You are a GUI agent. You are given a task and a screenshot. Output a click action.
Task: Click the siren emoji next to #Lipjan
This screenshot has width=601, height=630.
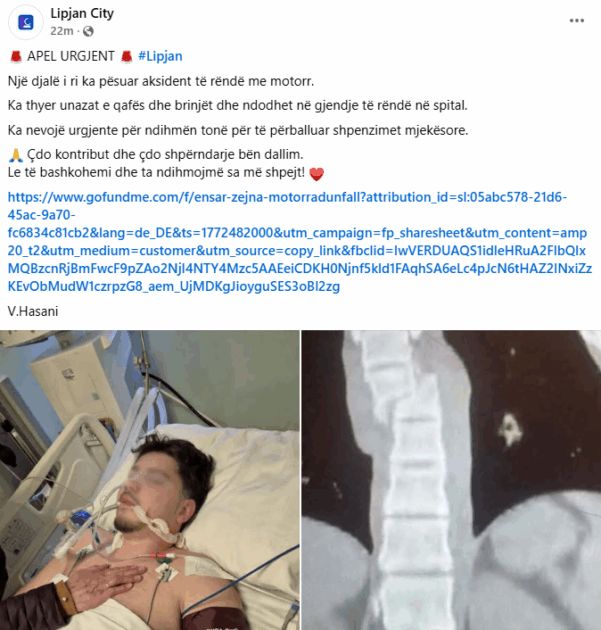[126, 57]
